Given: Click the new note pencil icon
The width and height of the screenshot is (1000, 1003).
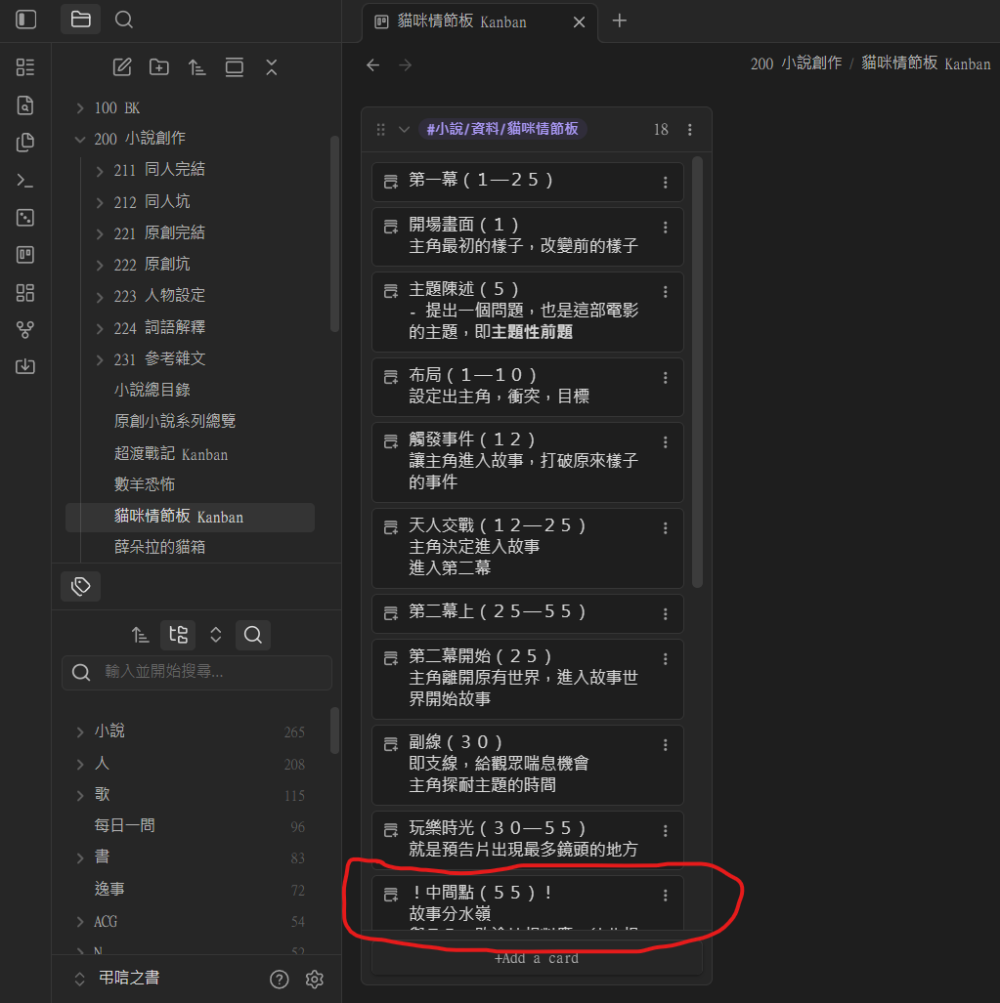Looking at the screenshot, I should click(x=122, y=67).
